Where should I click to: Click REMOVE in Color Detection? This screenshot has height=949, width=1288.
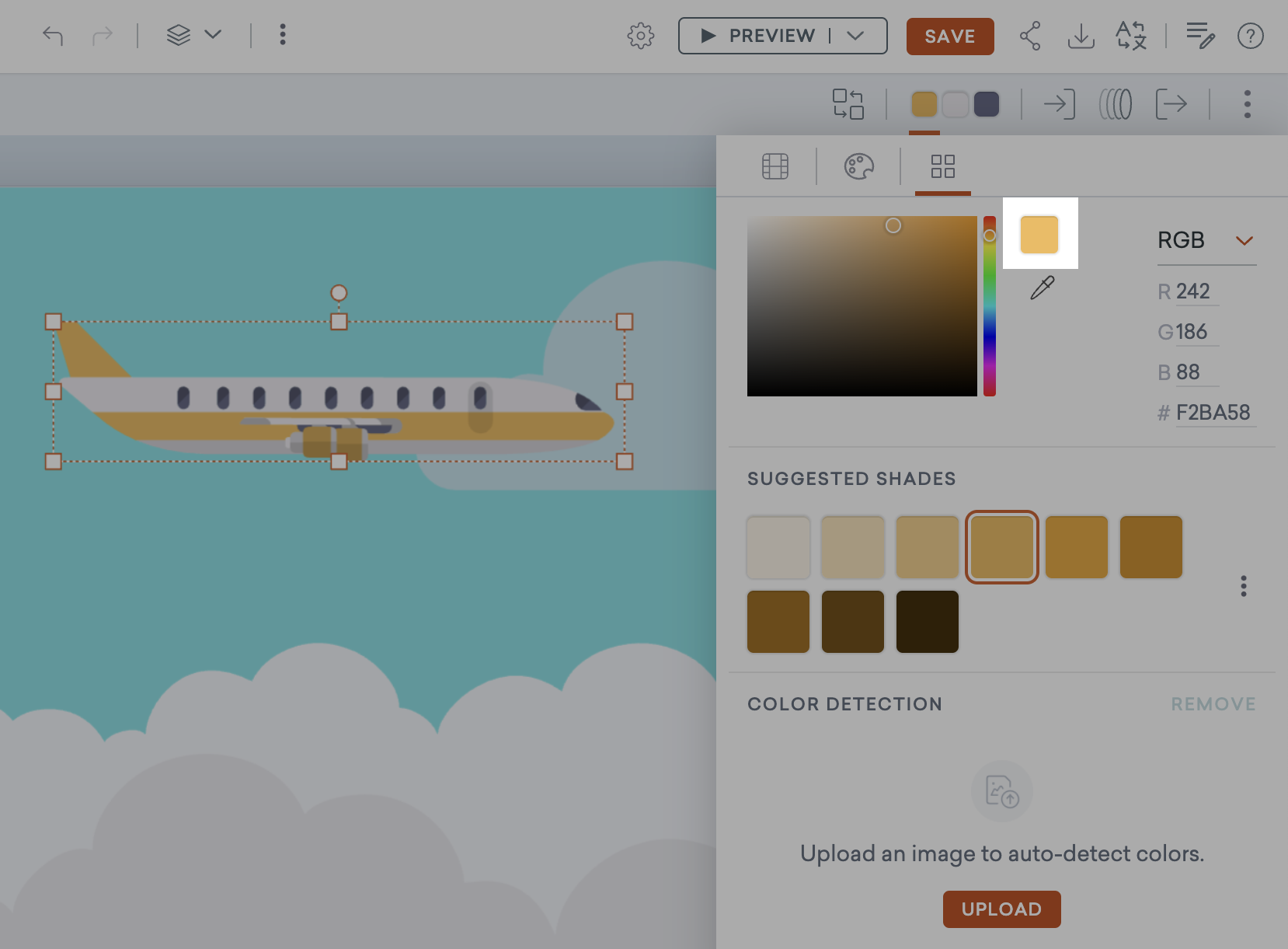[1213, 704]
